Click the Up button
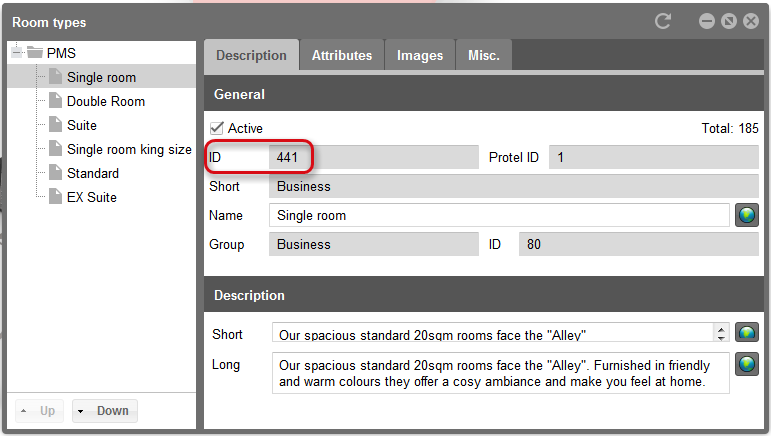This screenshot has height=436, width=771. pos(39,410)
